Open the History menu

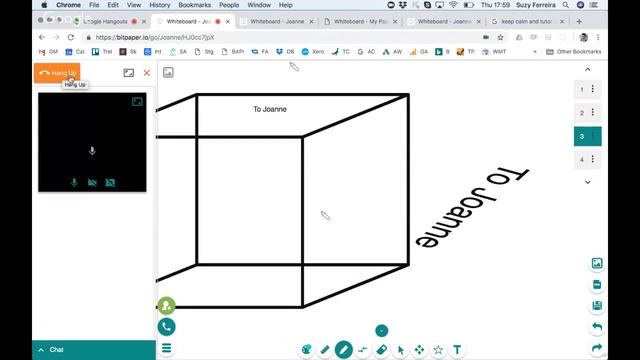coord(160,5)
